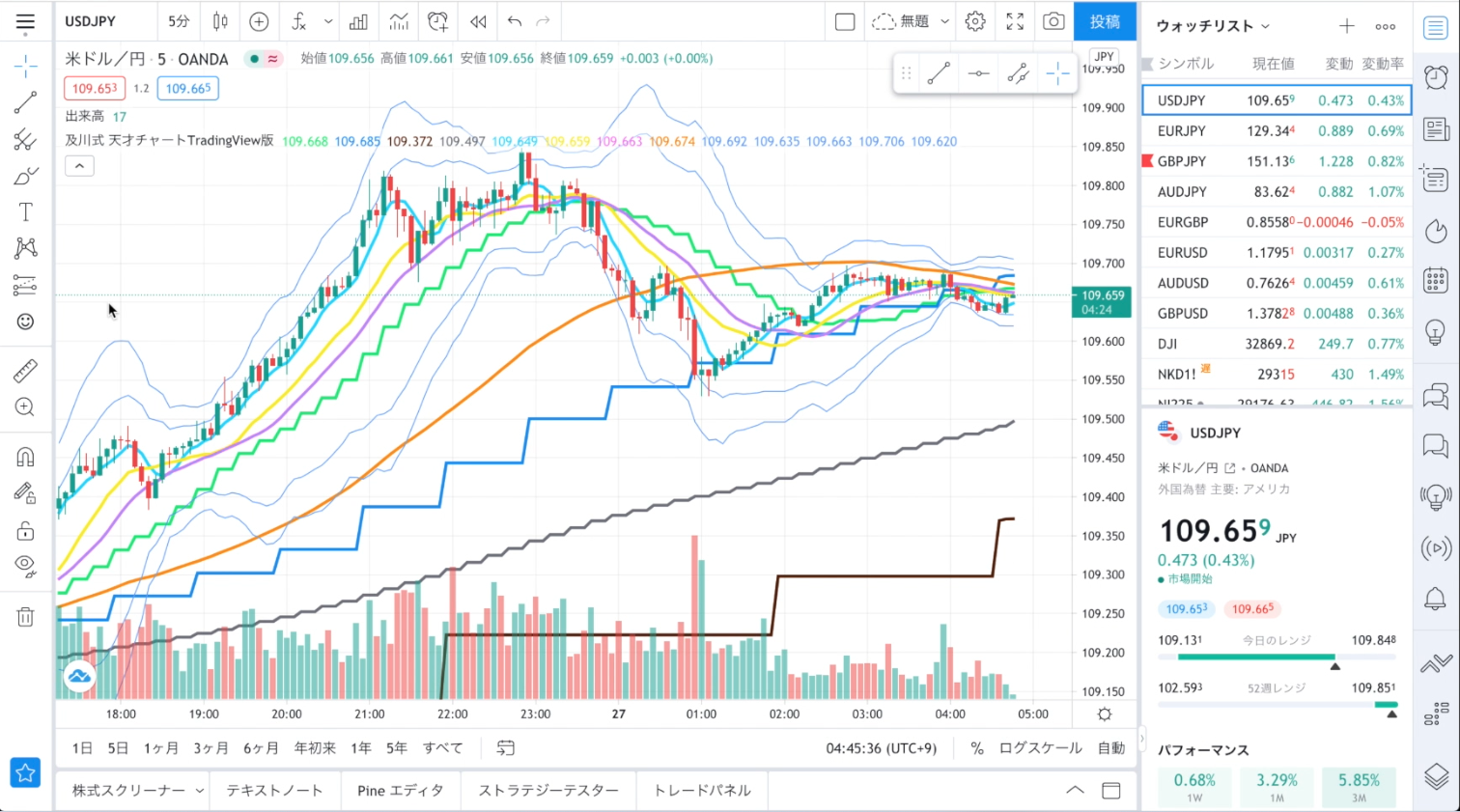1460x812 pixels.
Task: Select the ruler measure tool
Action: [25, 371]
